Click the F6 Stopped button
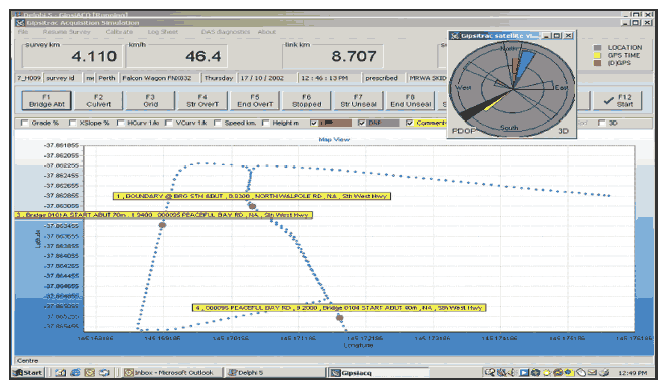 coord(307,101)
